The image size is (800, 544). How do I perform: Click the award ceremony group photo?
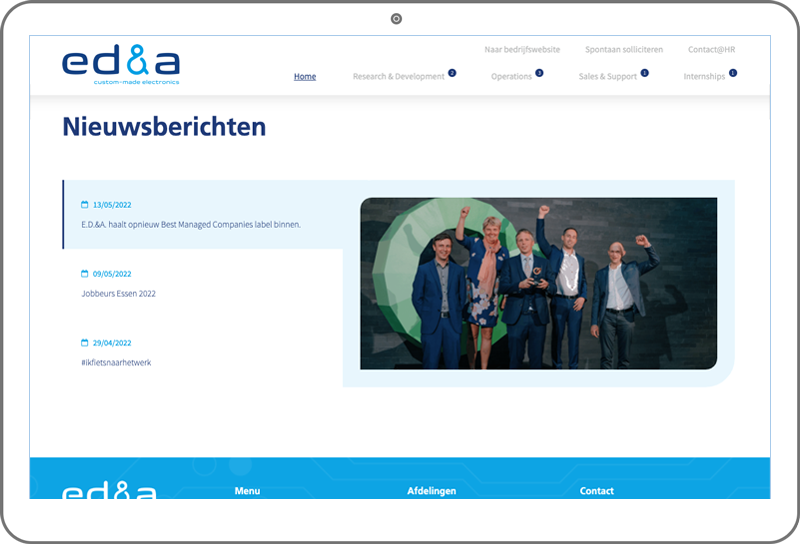(x=538, y=283)
